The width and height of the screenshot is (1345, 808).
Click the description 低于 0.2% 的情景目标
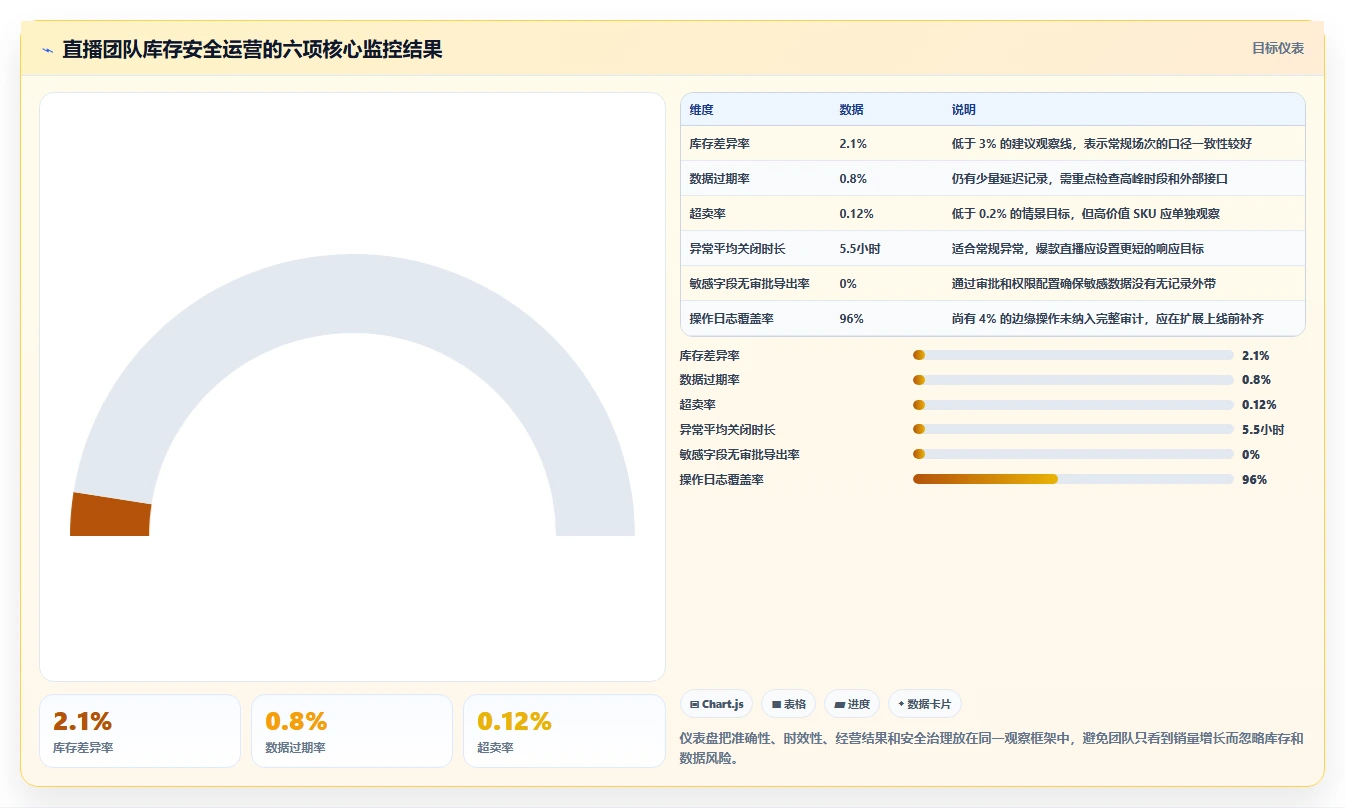pos(1086,214)
